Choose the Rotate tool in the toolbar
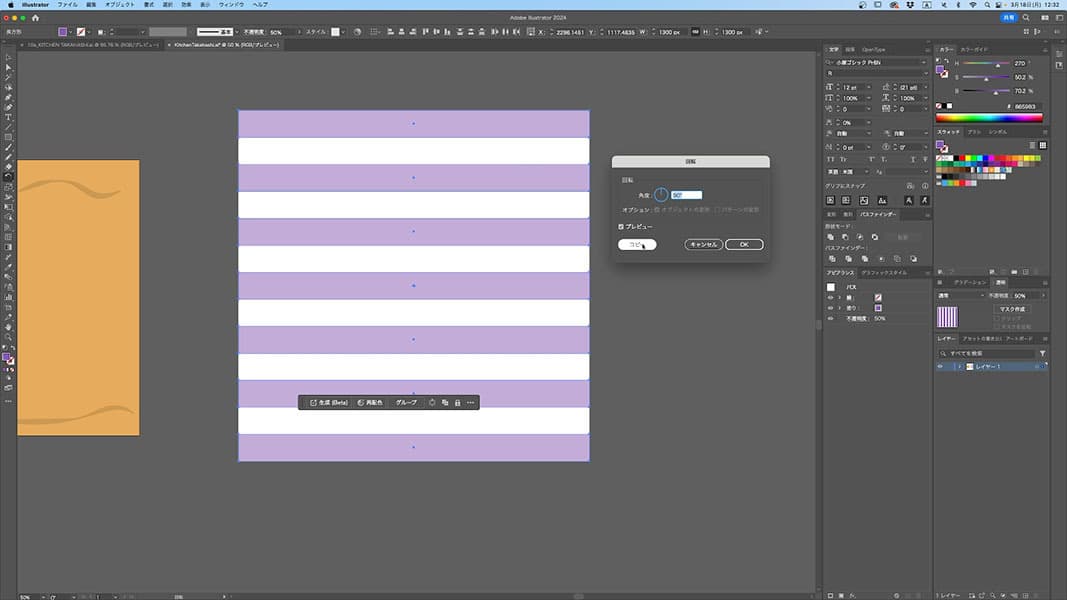Image resolution: width=1067 pixels, height=600 pixels. point(8,177)
